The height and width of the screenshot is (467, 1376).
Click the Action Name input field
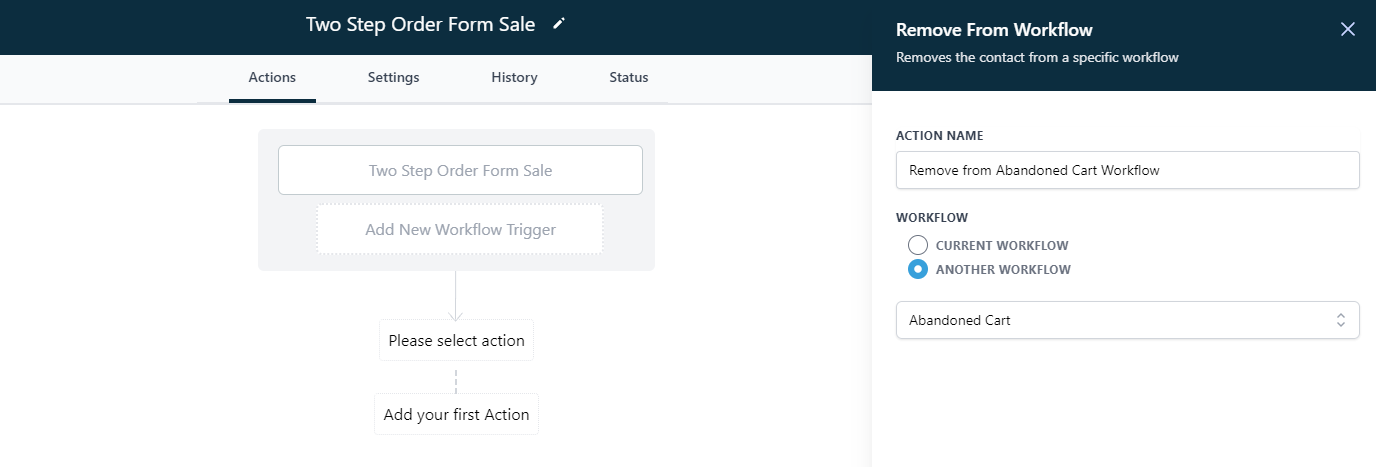[x=1127, y=170]
